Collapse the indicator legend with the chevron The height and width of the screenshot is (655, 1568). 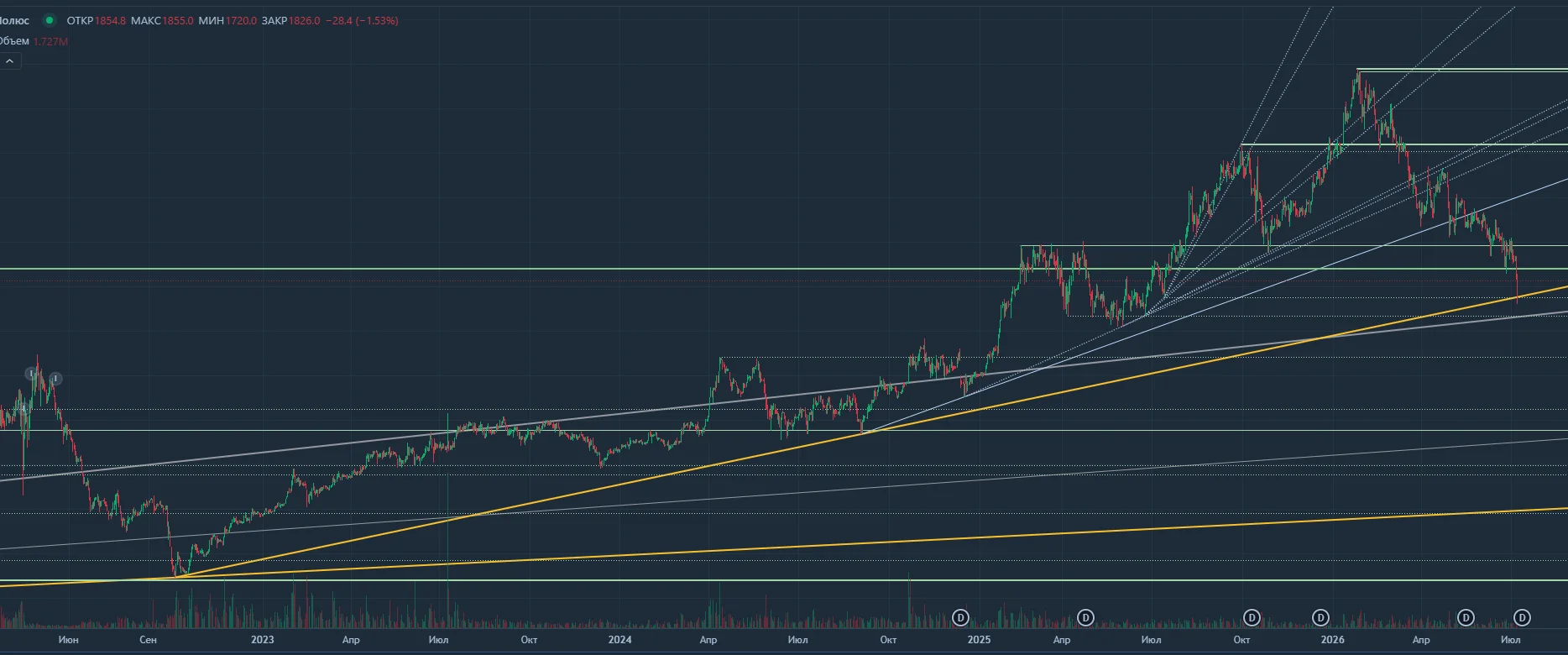coord(10,61)
